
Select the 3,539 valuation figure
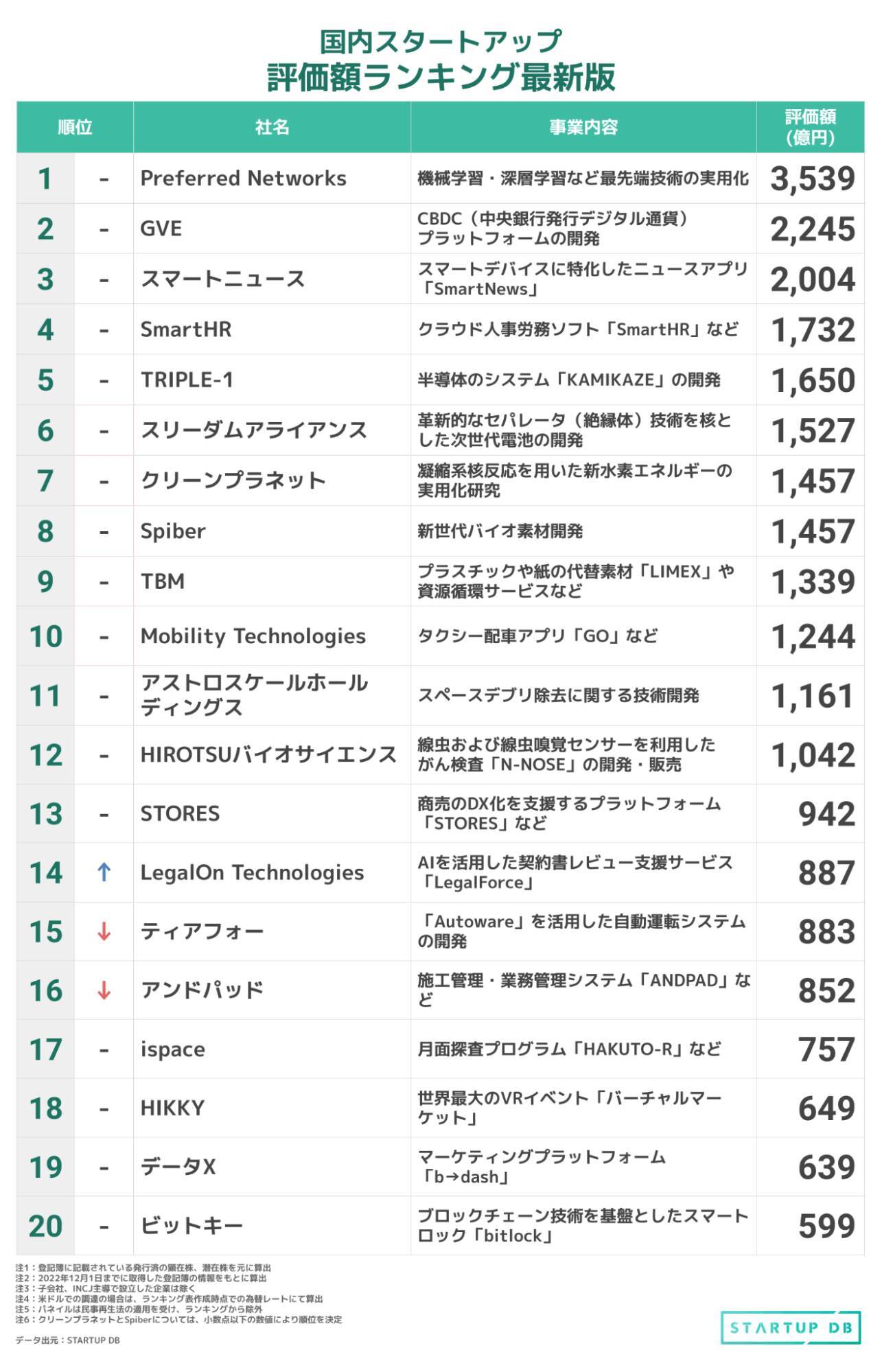pos(813,179)
